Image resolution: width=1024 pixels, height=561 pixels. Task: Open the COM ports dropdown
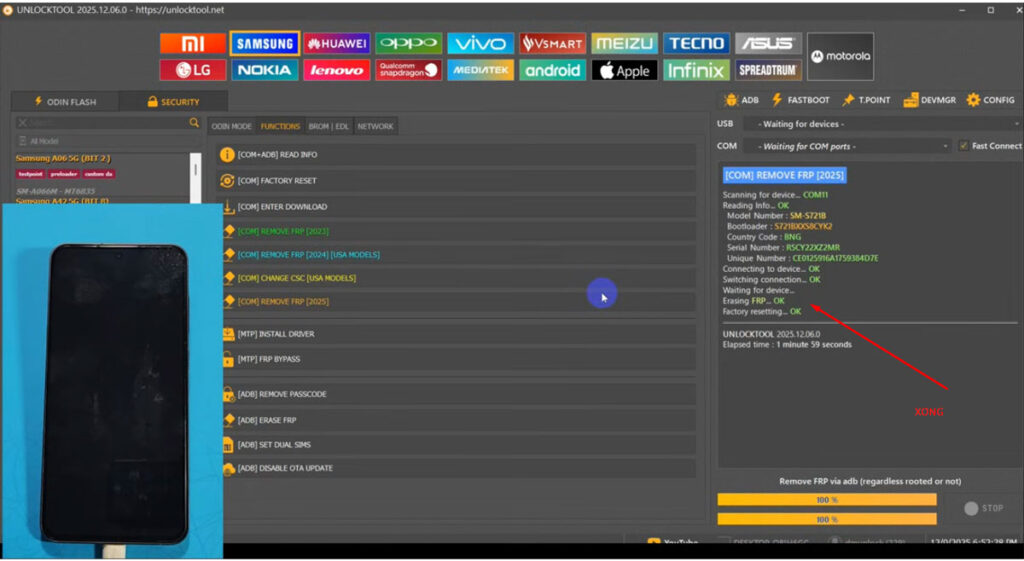coord(847,146)
